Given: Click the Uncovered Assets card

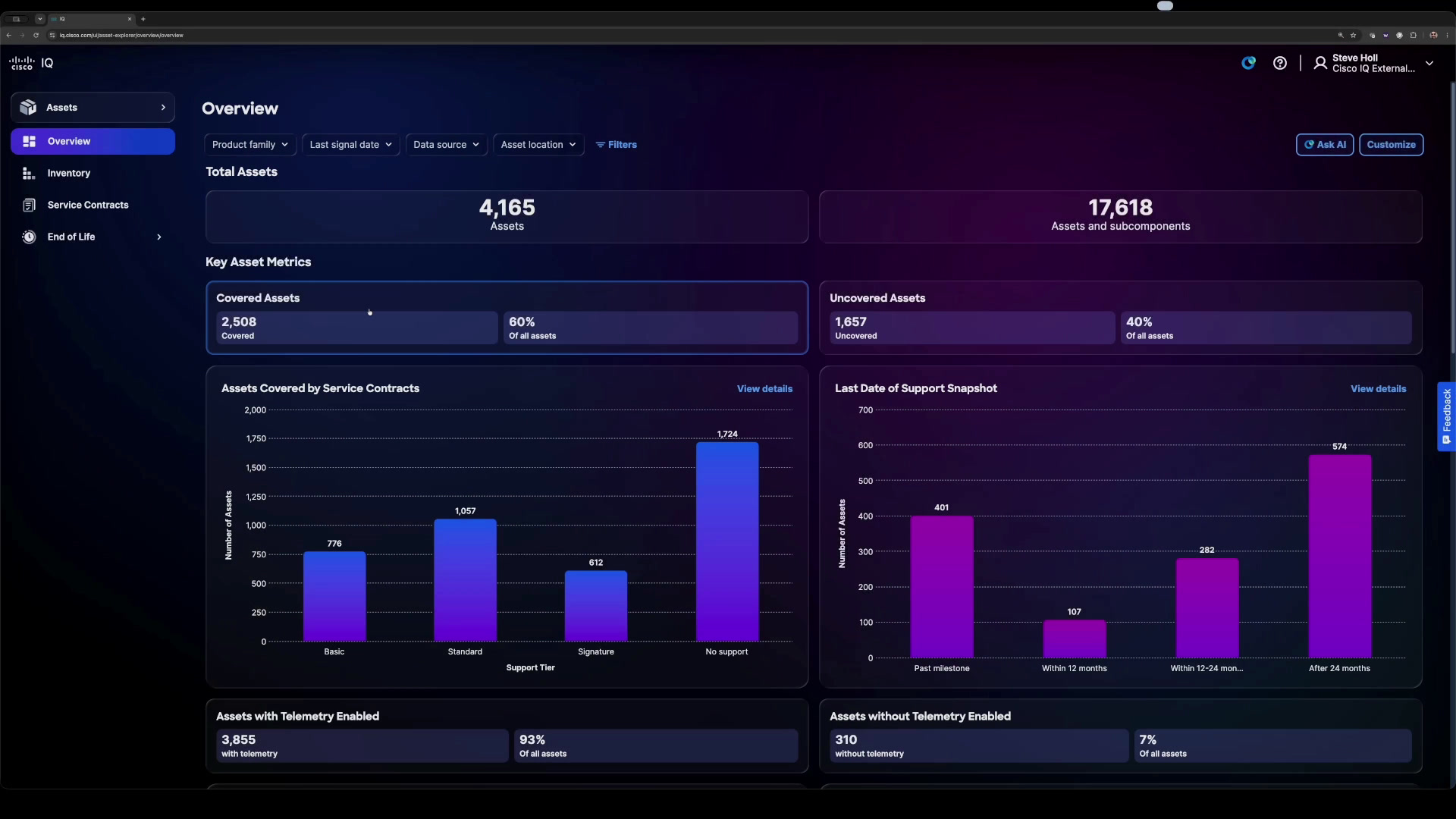Looking at the screenshot, I should click(1120, 318).
